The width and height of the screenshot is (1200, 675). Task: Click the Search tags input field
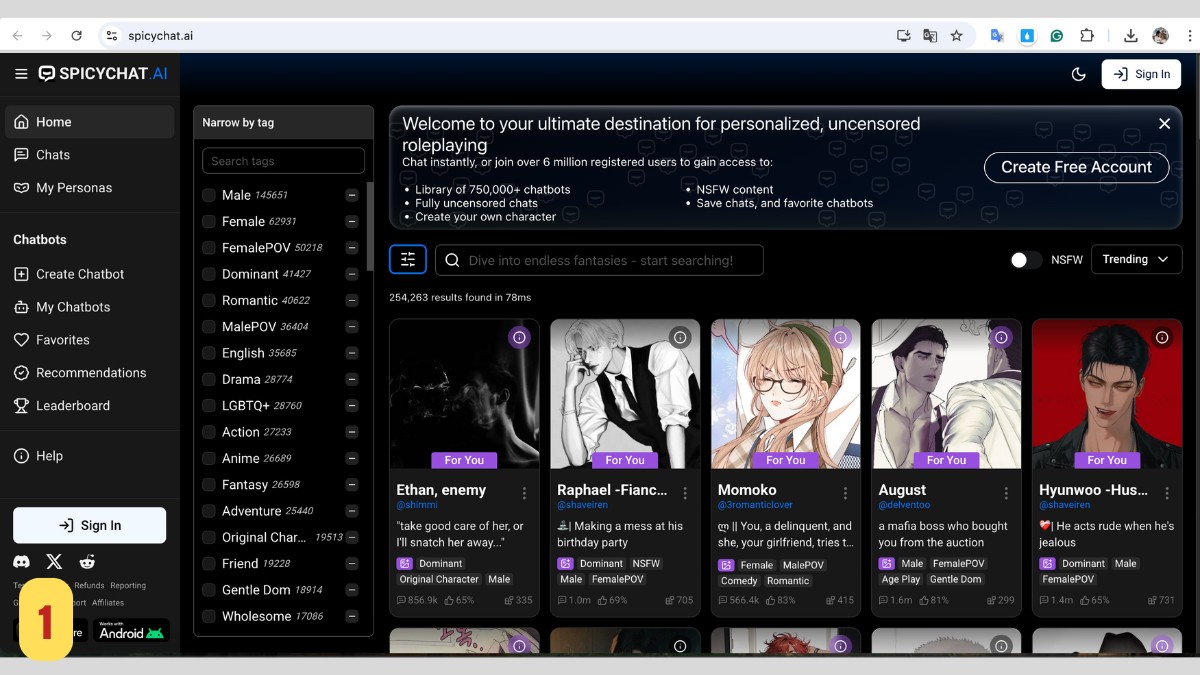tap(283, 161)
